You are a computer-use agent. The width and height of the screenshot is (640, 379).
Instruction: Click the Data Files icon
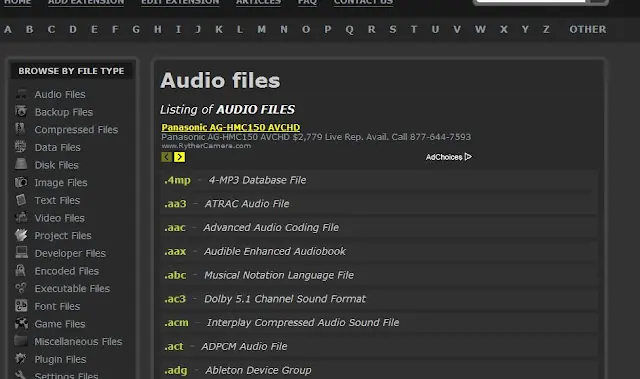coord(20,146)
